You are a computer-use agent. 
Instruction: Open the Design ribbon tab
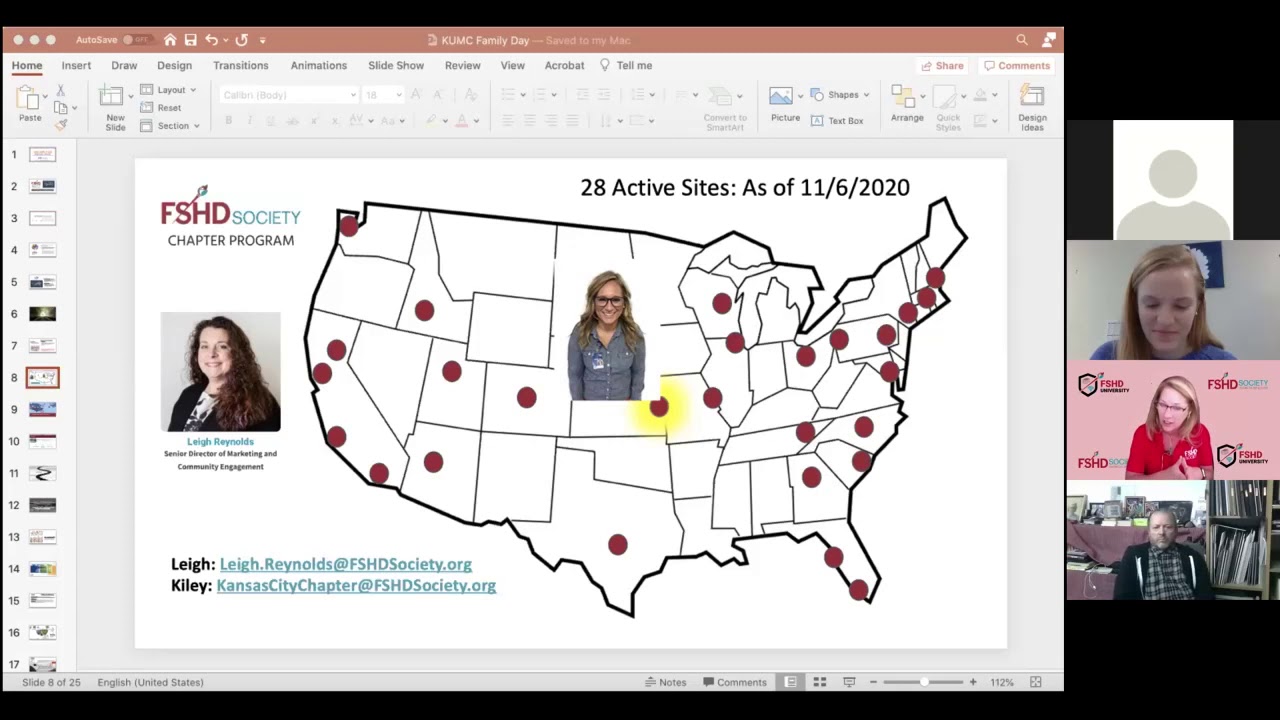pos(174,65)
